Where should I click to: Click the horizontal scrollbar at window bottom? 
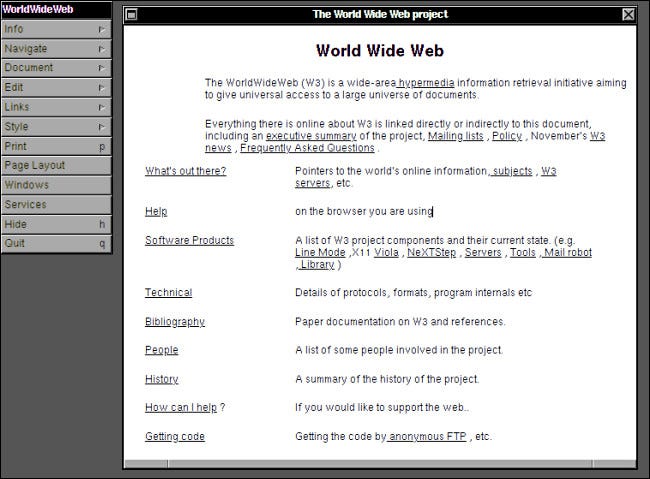(380, 463)
